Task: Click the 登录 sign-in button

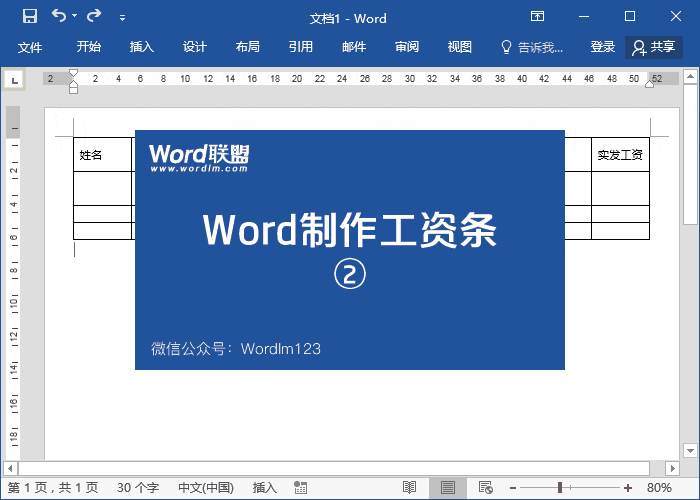Action: pyautogui.click(x=603, y=47)
